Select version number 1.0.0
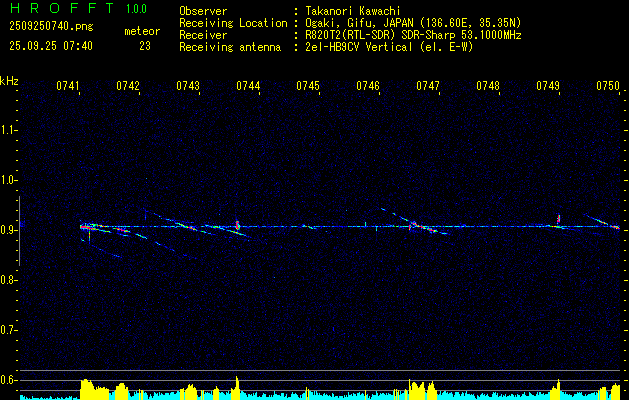Screen dimensions: 629x400 136,9
